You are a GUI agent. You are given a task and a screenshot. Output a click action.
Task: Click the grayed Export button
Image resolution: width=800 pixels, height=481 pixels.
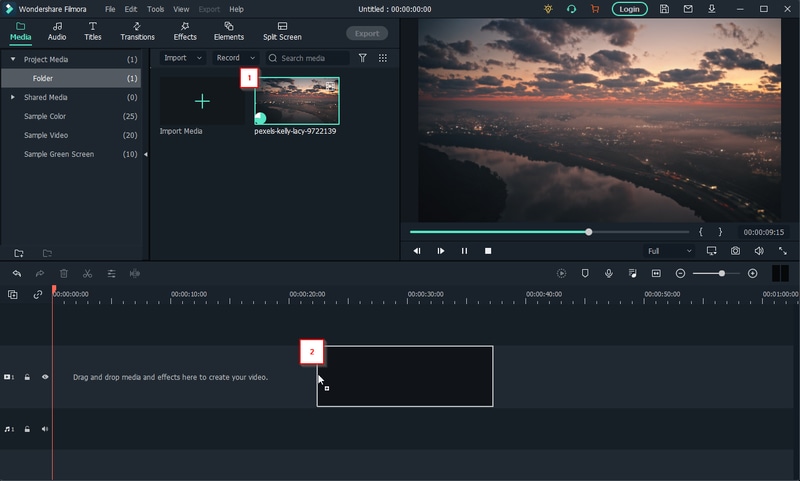(367, 33)
